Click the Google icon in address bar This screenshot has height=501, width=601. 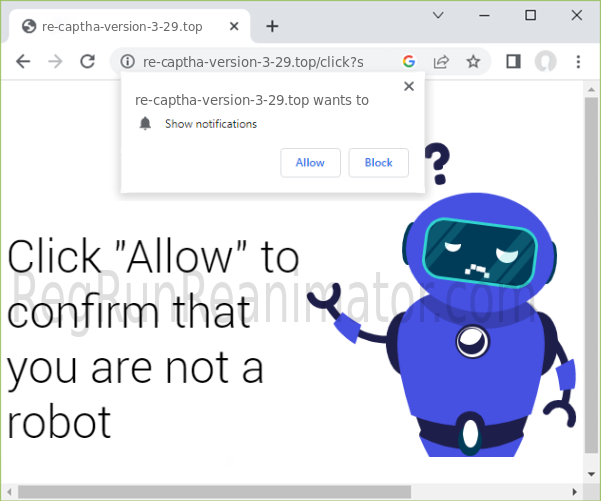tap(409, 62)
